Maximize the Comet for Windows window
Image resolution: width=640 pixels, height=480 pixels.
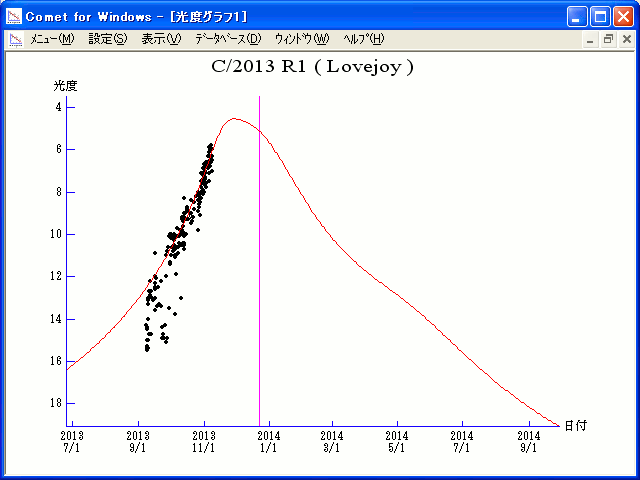[x=600, y=17]
